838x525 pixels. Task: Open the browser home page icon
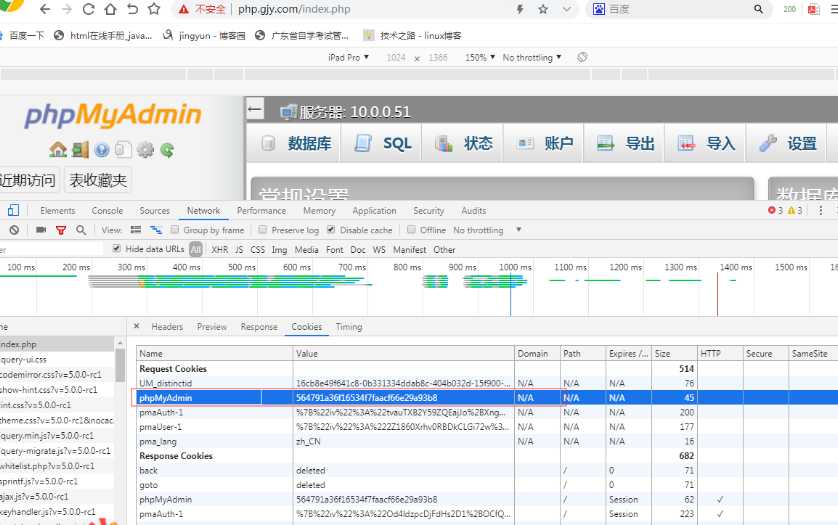coord(110,9)
